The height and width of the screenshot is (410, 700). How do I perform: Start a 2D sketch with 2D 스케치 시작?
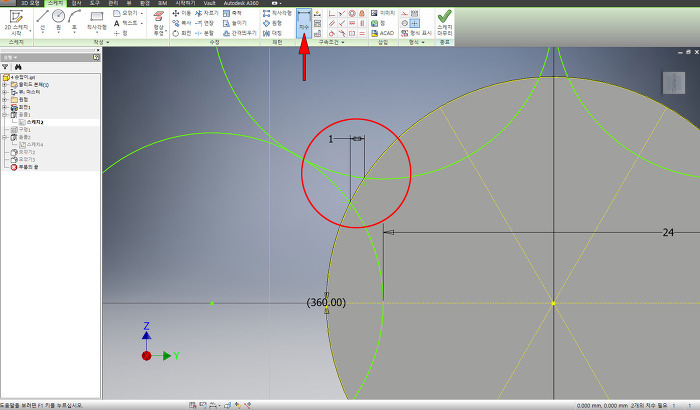pos(17,23)
